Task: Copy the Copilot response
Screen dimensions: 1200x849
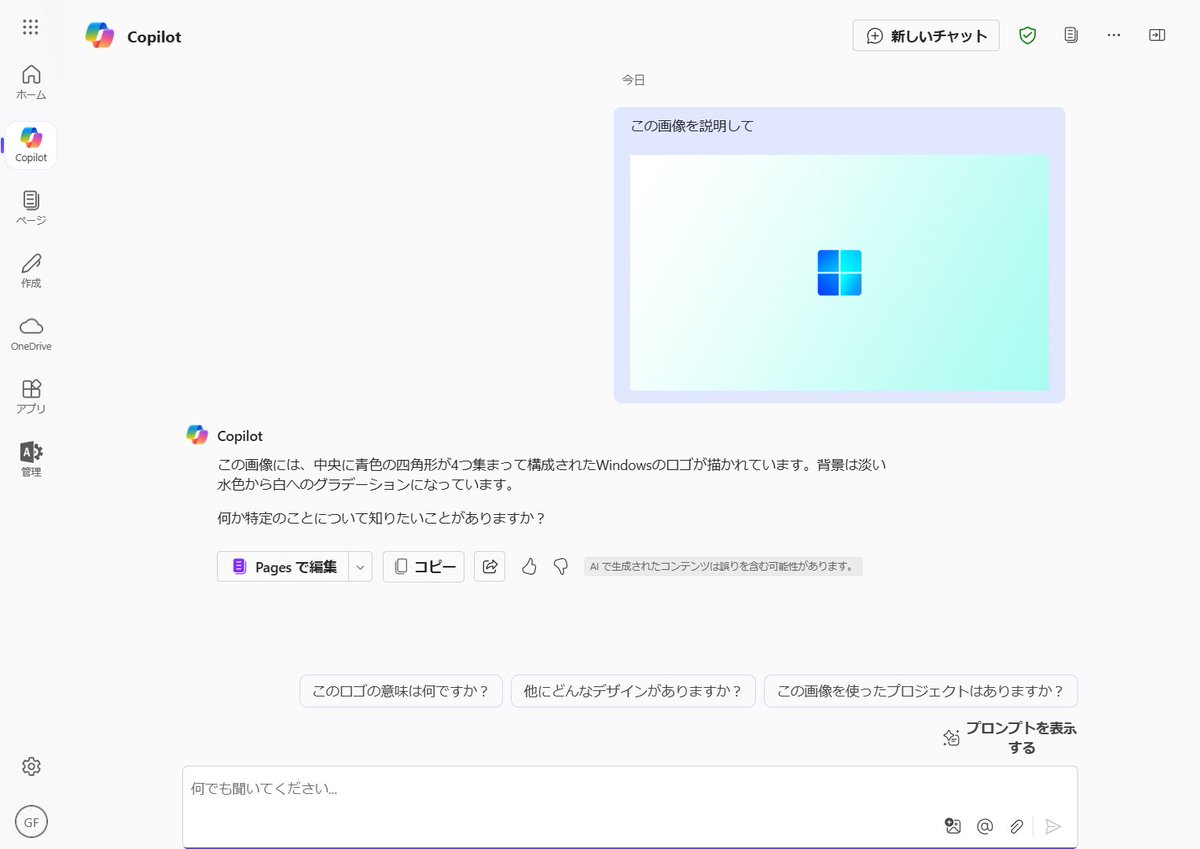Action: [x=423, y=566]
